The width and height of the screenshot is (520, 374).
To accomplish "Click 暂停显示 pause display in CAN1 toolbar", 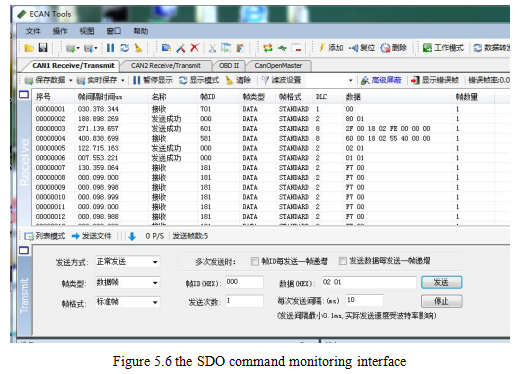I will (x=153, y=80).
